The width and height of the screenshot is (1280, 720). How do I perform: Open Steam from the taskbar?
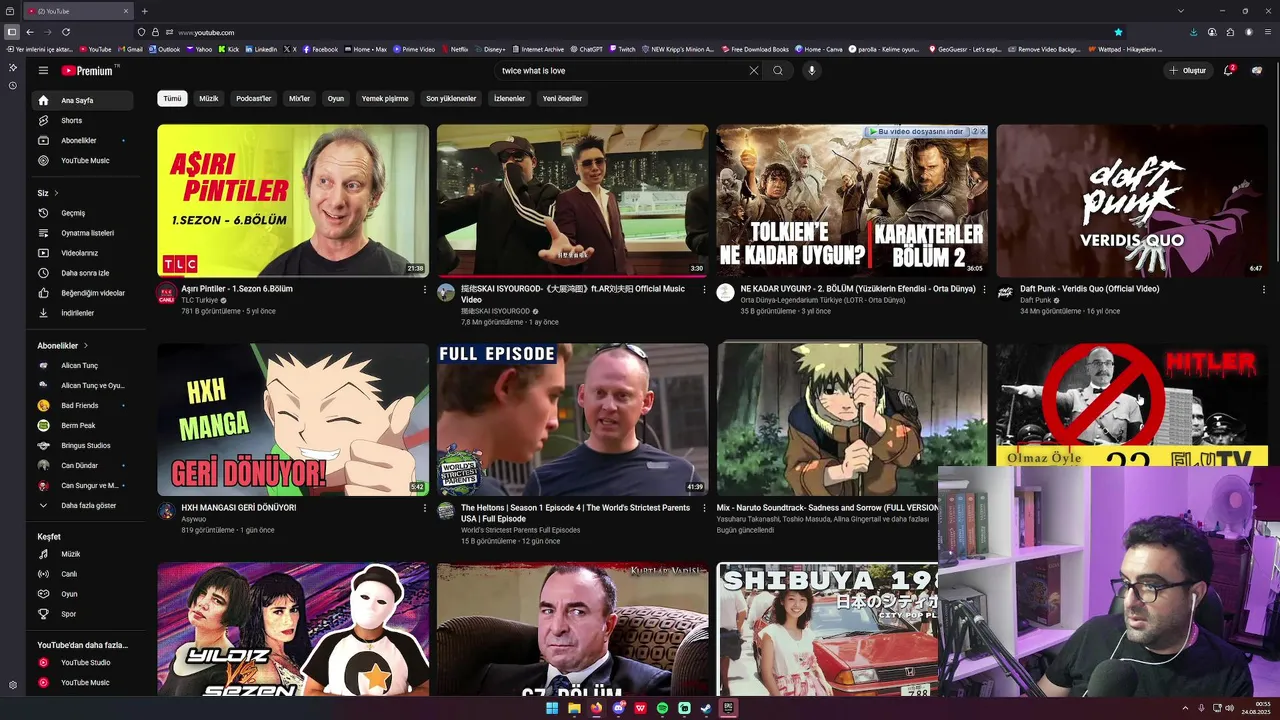tap(706, 708)
